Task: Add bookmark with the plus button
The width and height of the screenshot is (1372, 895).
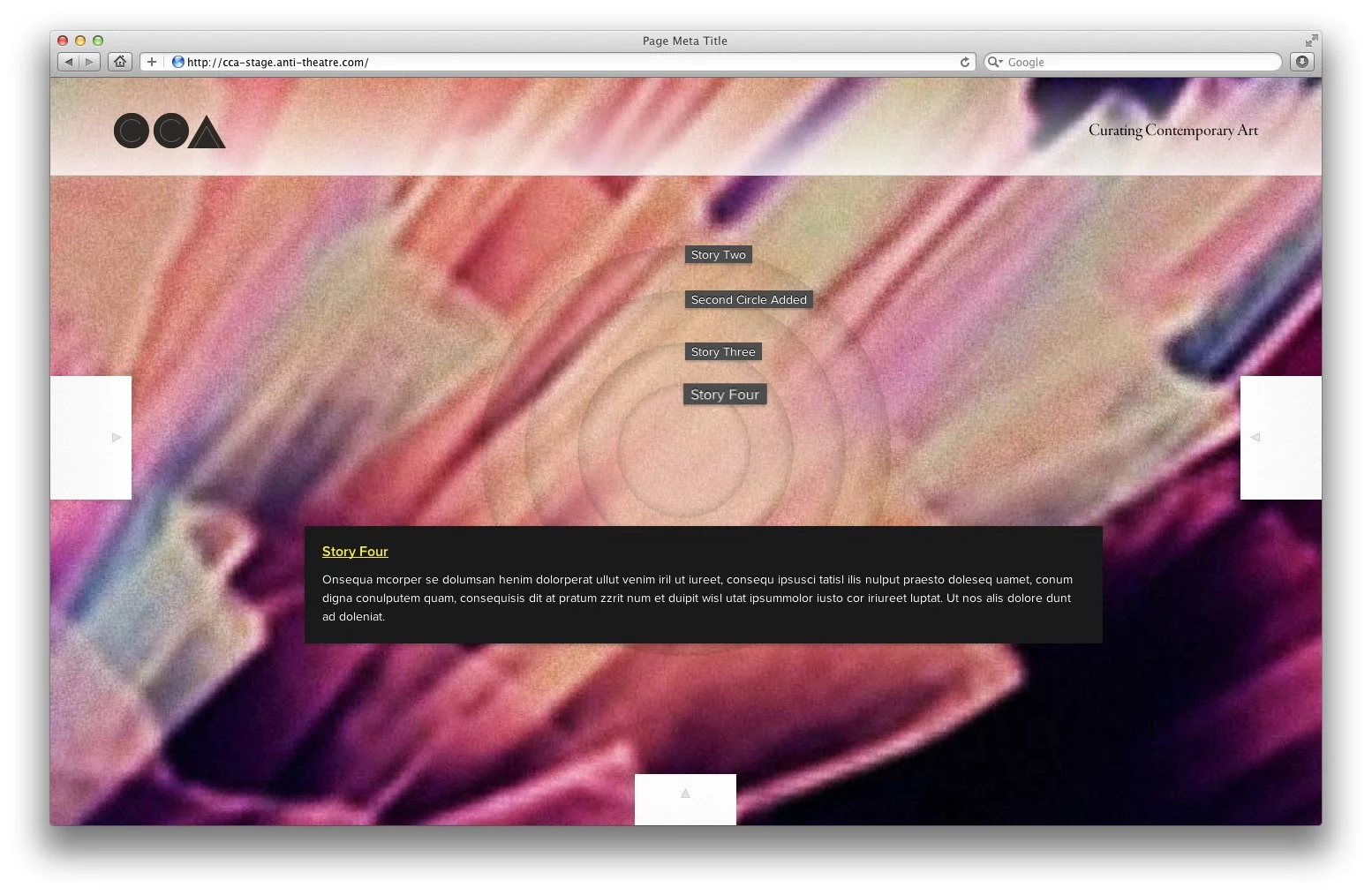Action: tap(152, 62)
